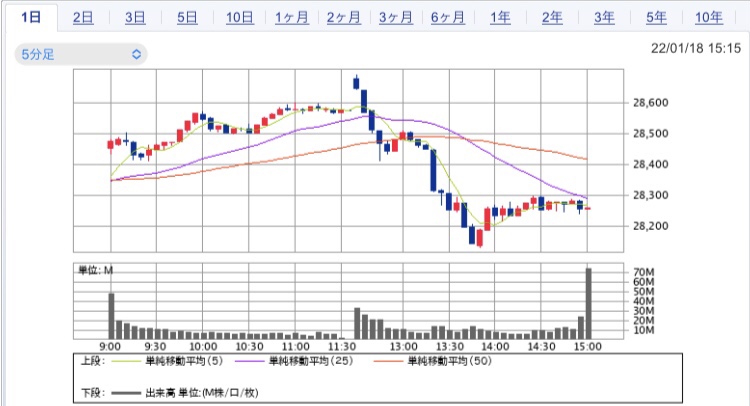Viewport: 750px width, 406px height.
Task: Click the 出来高 volume legend entry
Action: [x=202, y=393]
